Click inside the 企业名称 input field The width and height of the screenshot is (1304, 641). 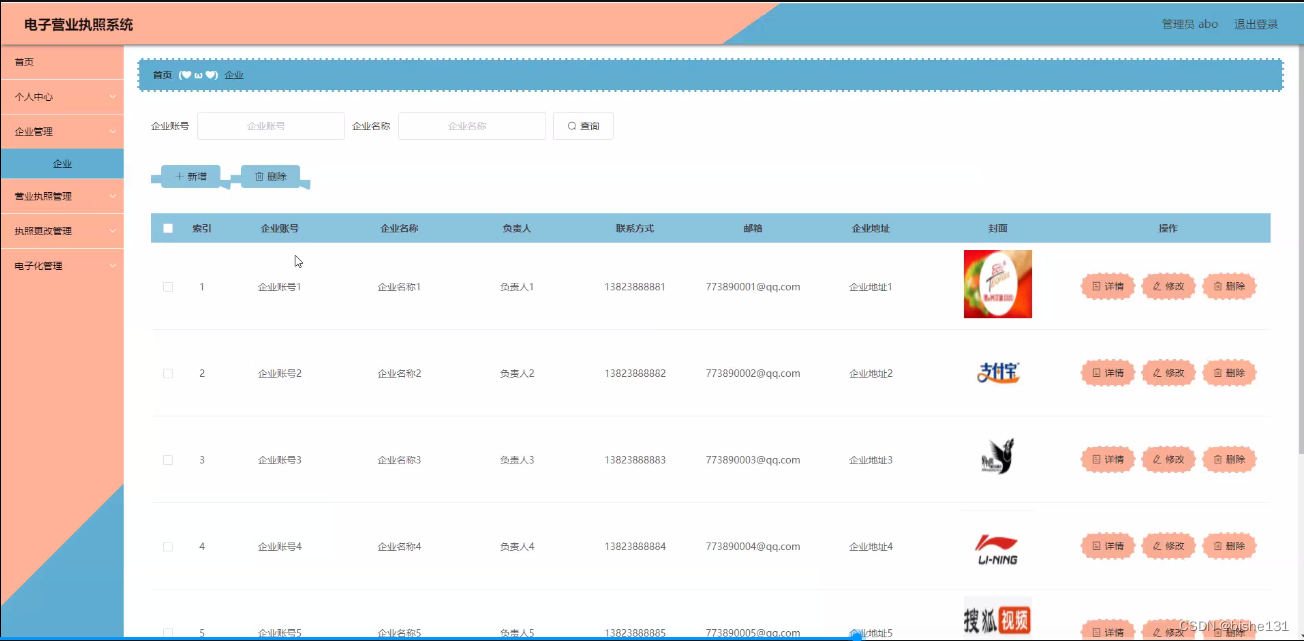pos(471,126)
